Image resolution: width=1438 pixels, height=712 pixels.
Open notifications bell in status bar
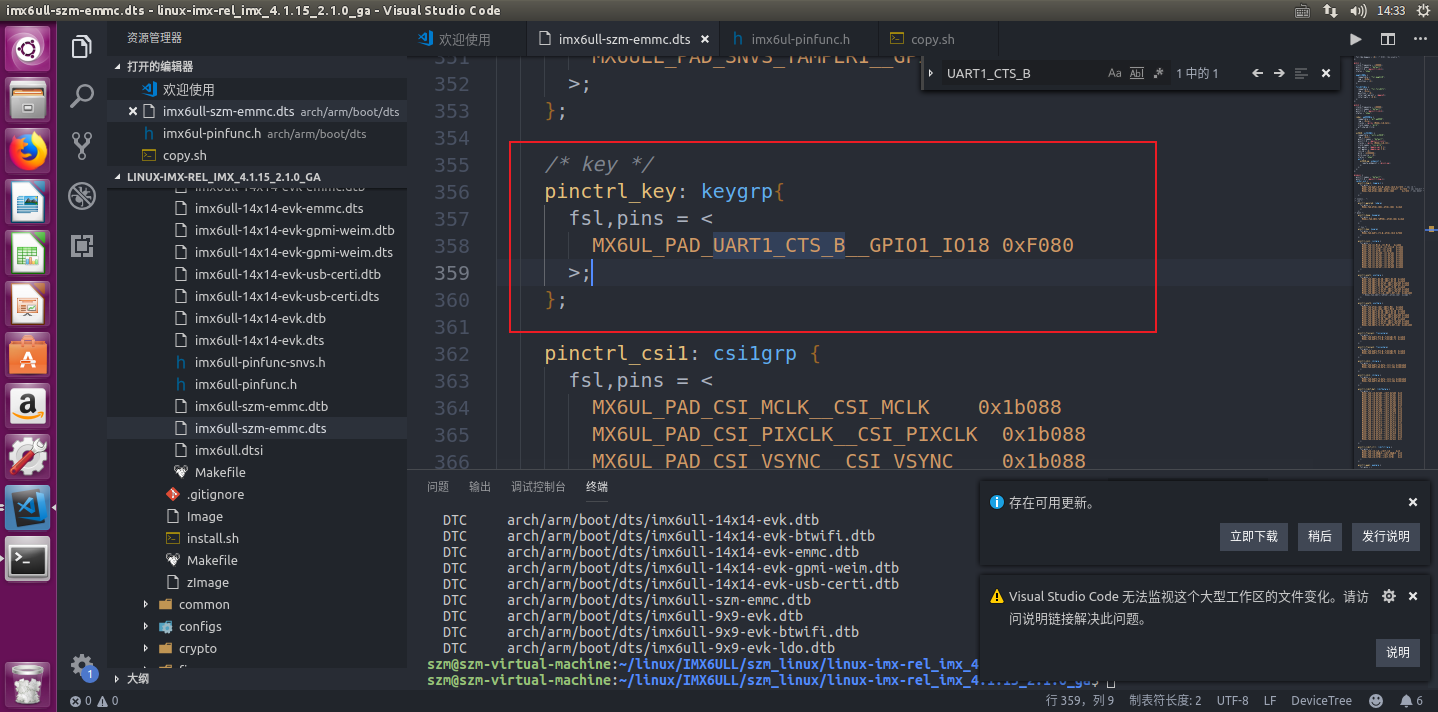[1411, 701]
